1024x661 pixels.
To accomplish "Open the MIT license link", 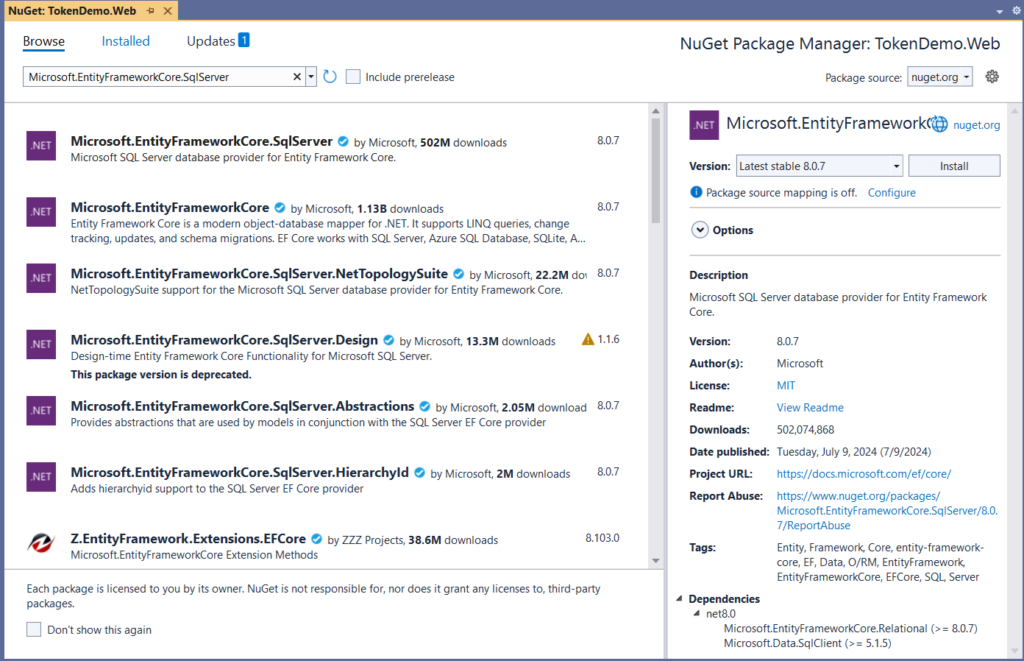I will (x=786, y=385).
